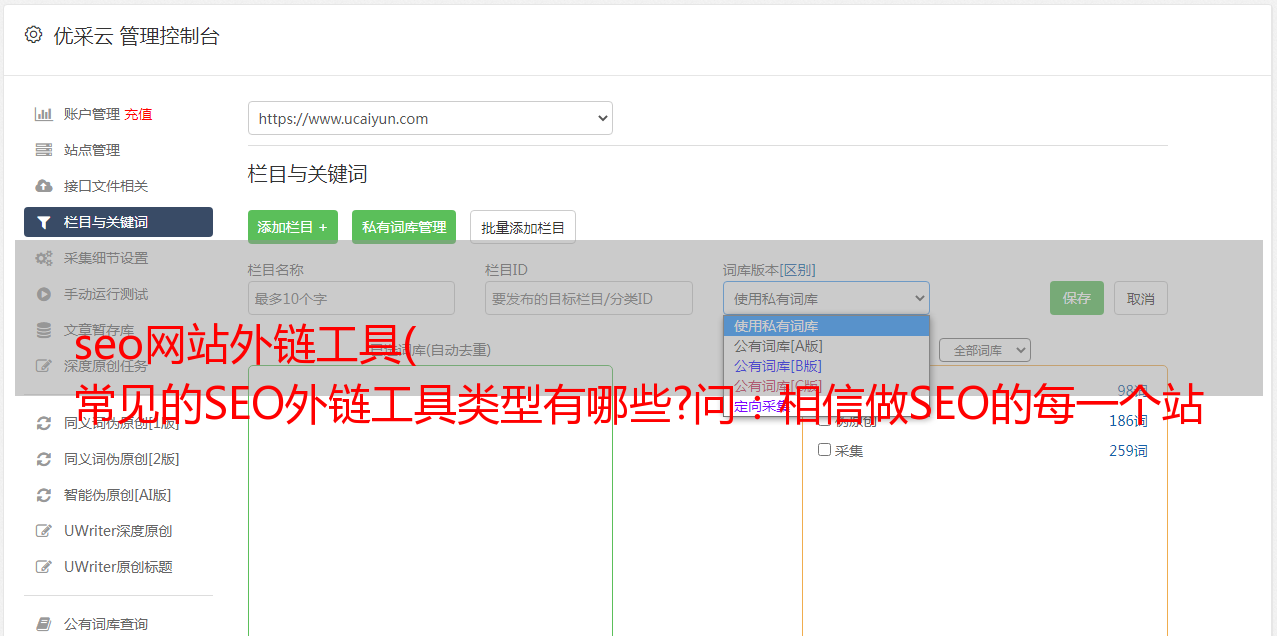Viewport: 1277px width, 636px height.
Task: Open the 词库版本 select box
Action: tap(826, 298)
